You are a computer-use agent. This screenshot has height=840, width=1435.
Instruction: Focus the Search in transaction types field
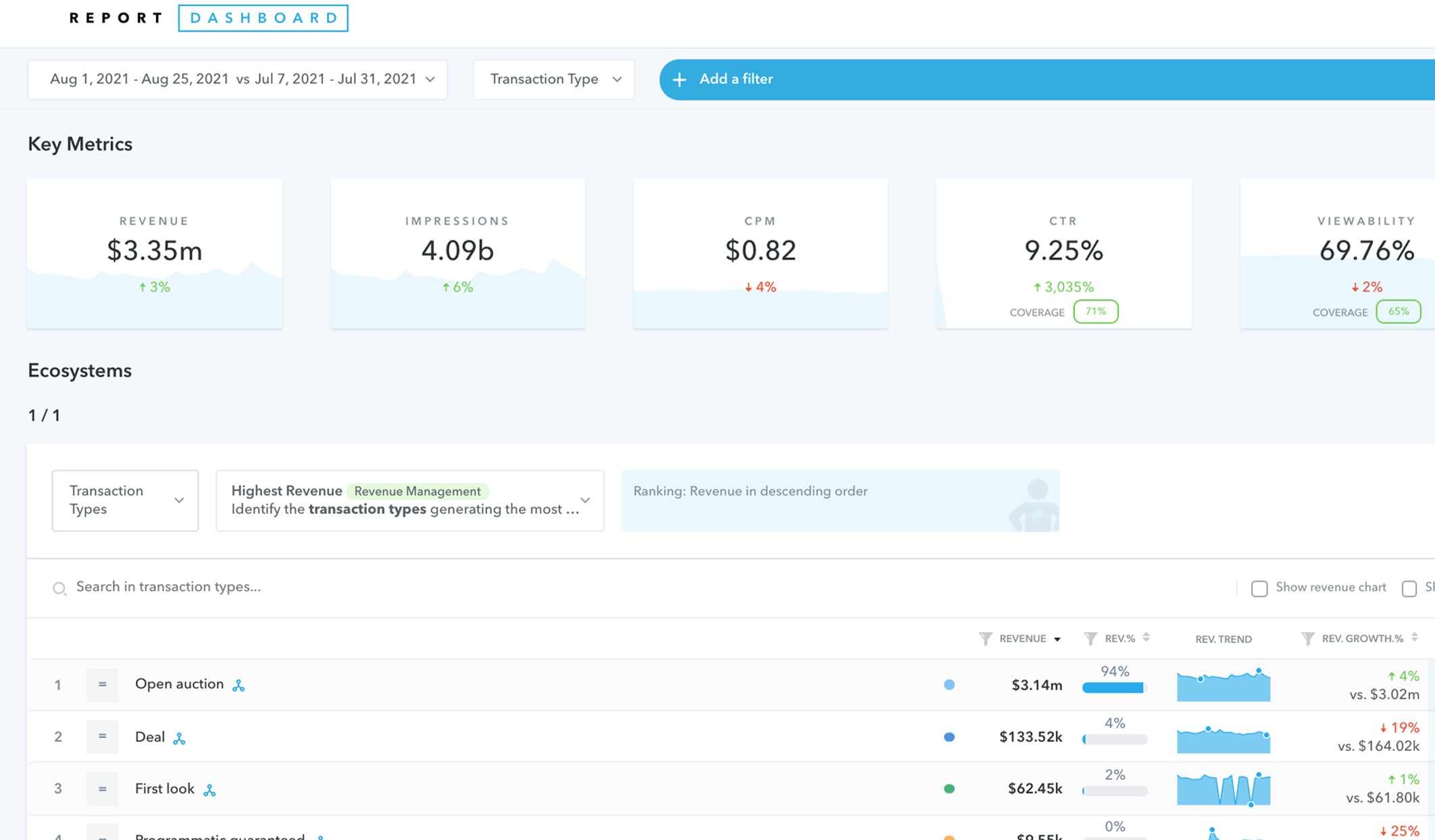[168, 587]
